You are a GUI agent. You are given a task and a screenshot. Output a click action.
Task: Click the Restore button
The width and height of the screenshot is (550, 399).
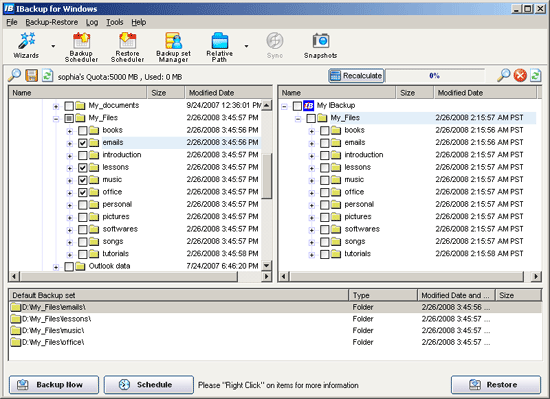click(x=496, y=385)
